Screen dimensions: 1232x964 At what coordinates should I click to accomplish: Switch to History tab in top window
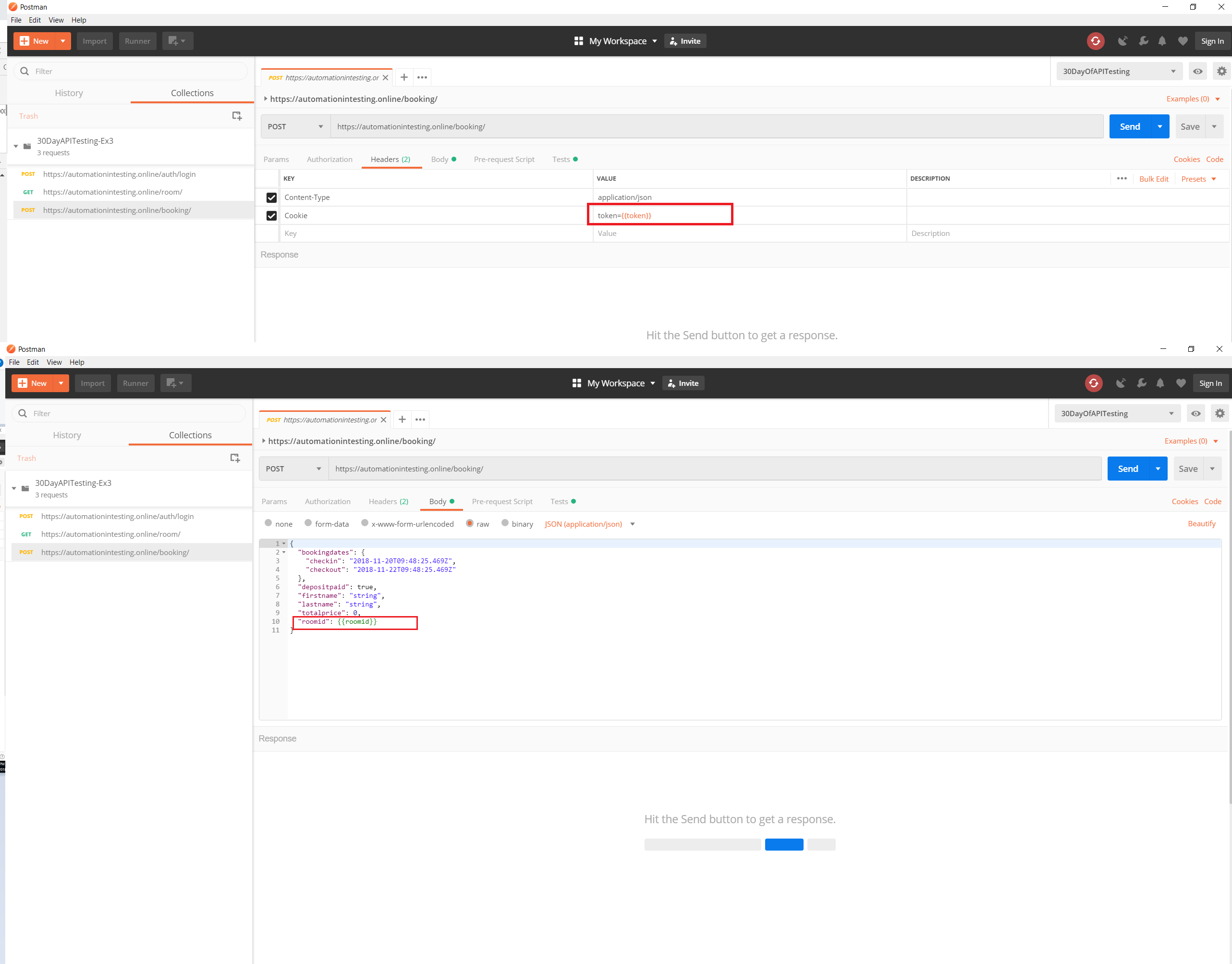pos(69,93)
